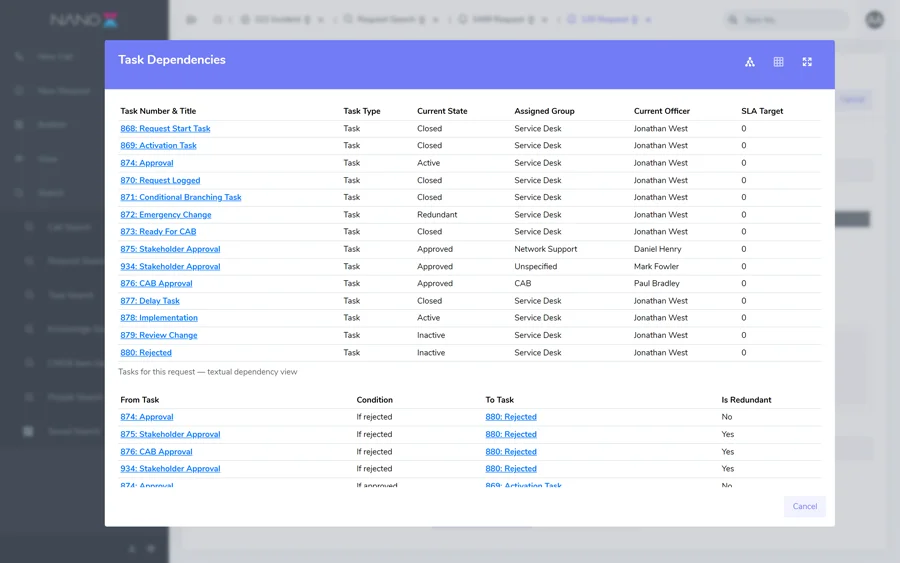Image resolution: width=900 pixels, height=563 pixels.
Task: Open 934: Stakeholder Approval in From Task column
Action: [170, 469]
